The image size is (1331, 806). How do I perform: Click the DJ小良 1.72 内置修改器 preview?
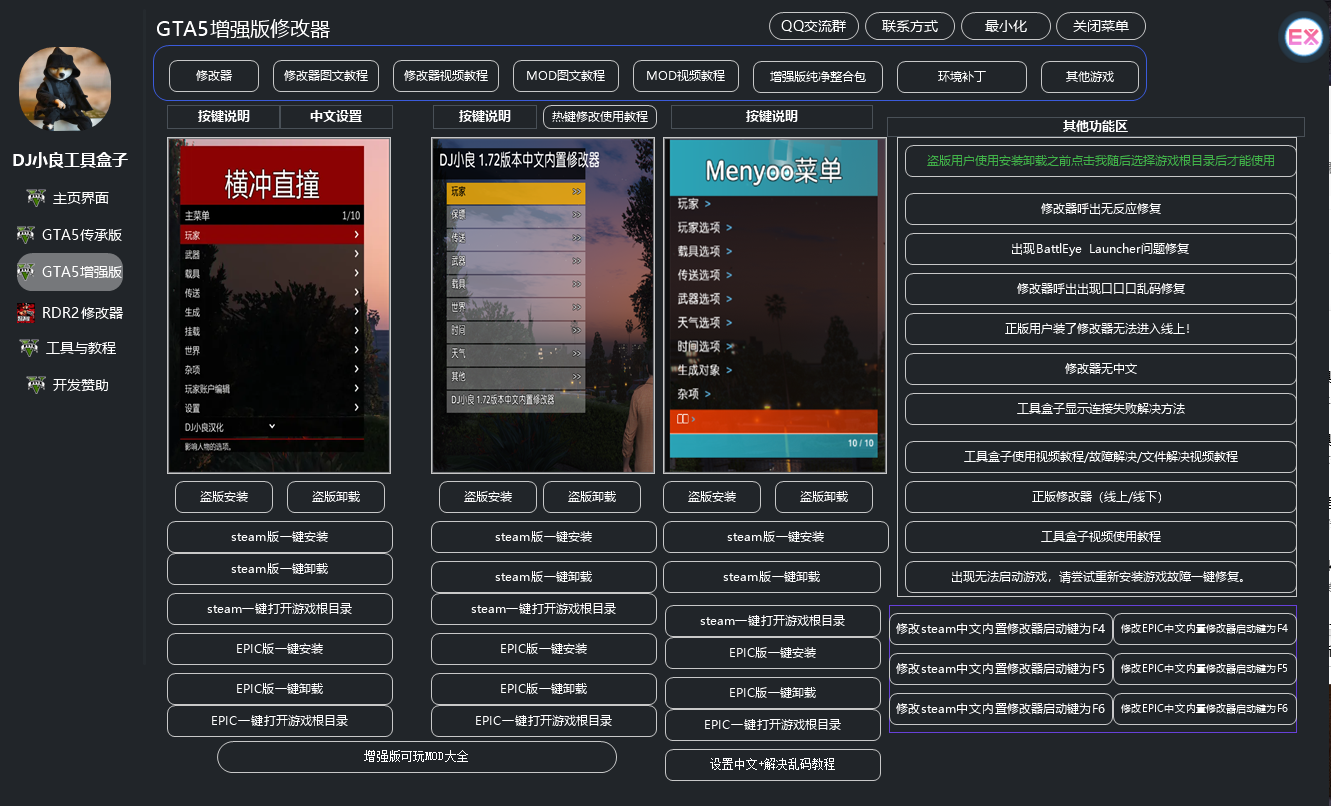pos(543,305)
